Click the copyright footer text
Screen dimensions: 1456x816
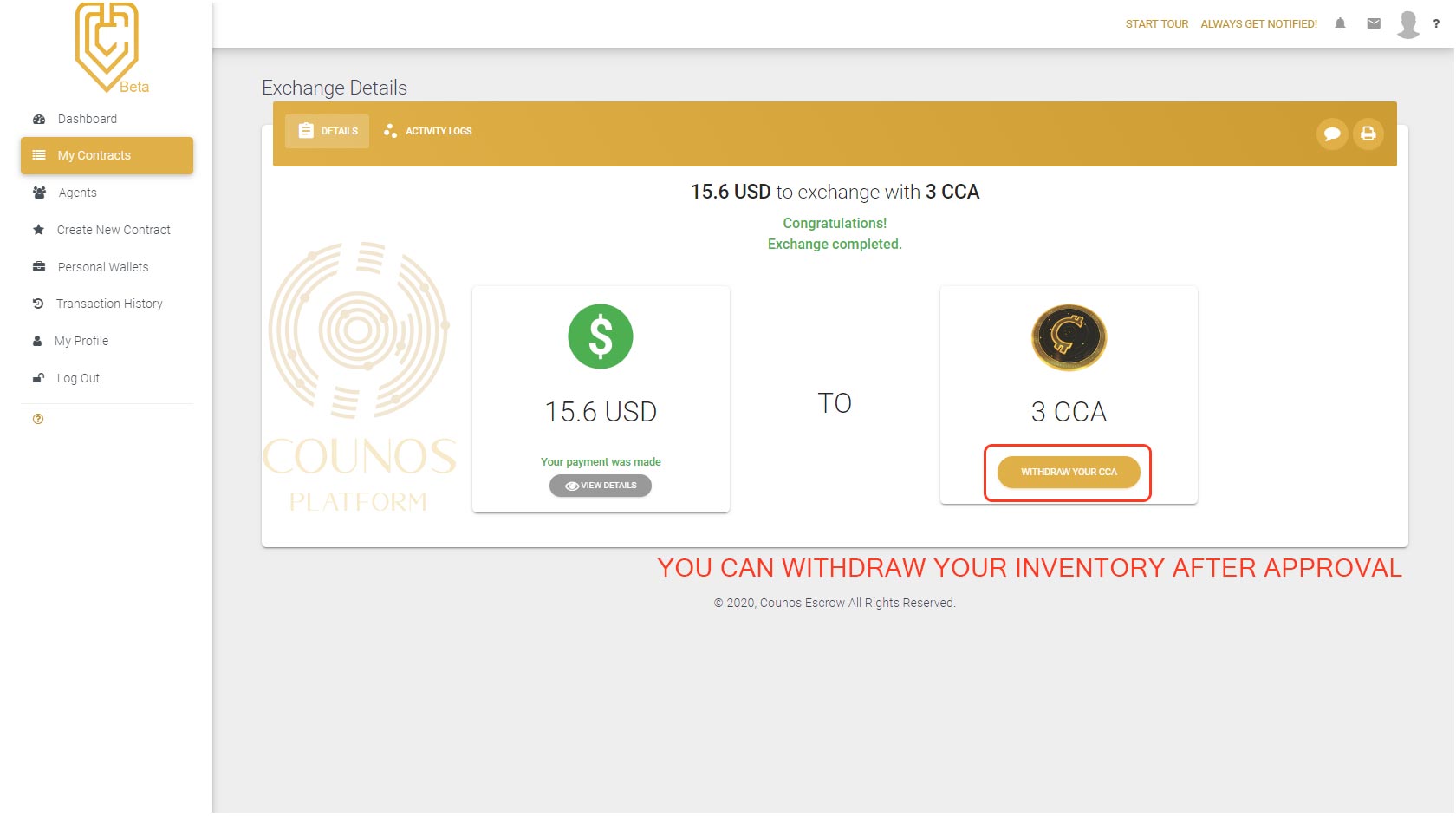(835, 603)
